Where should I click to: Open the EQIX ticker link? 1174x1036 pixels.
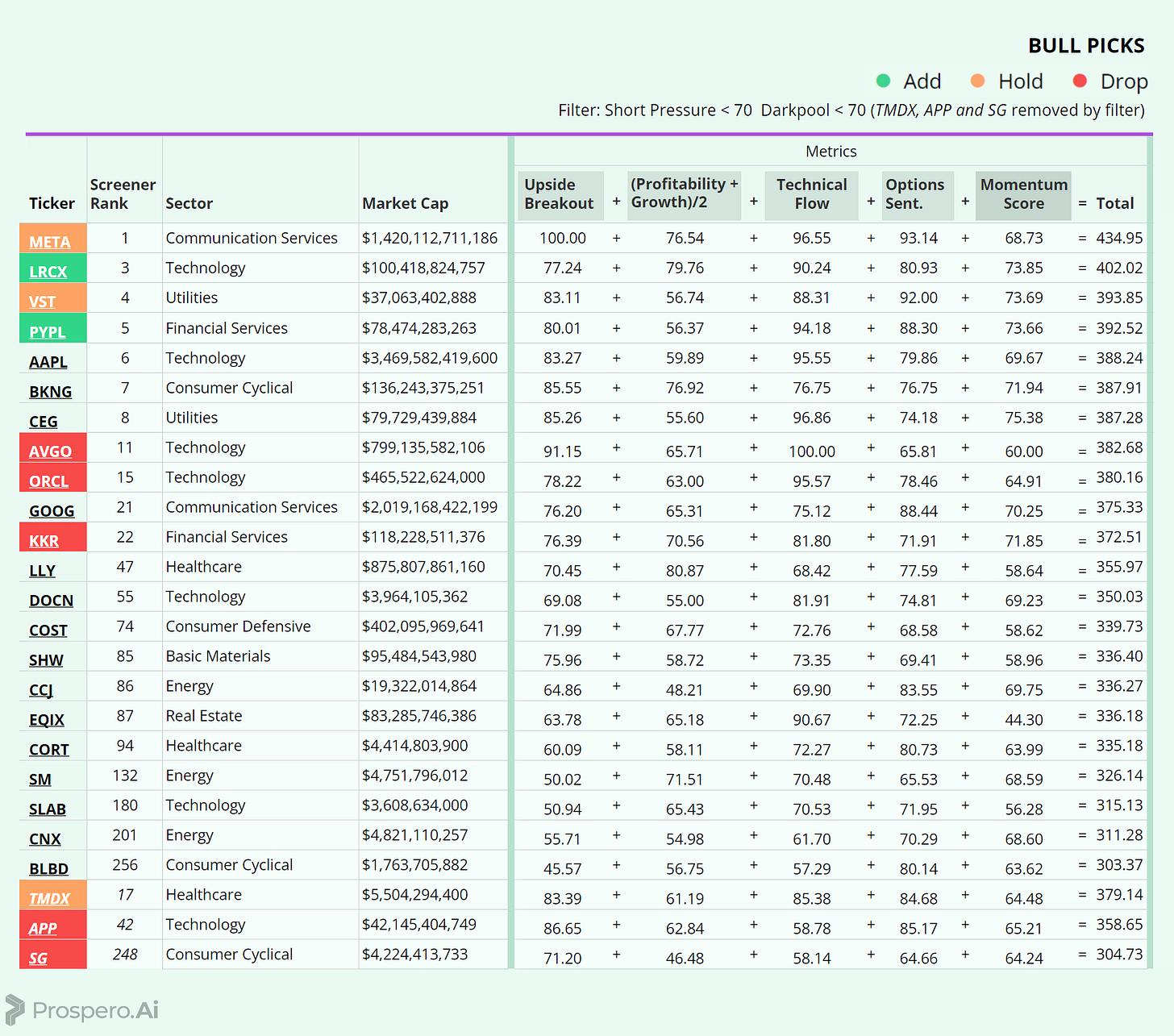click(x=47, y=720)
